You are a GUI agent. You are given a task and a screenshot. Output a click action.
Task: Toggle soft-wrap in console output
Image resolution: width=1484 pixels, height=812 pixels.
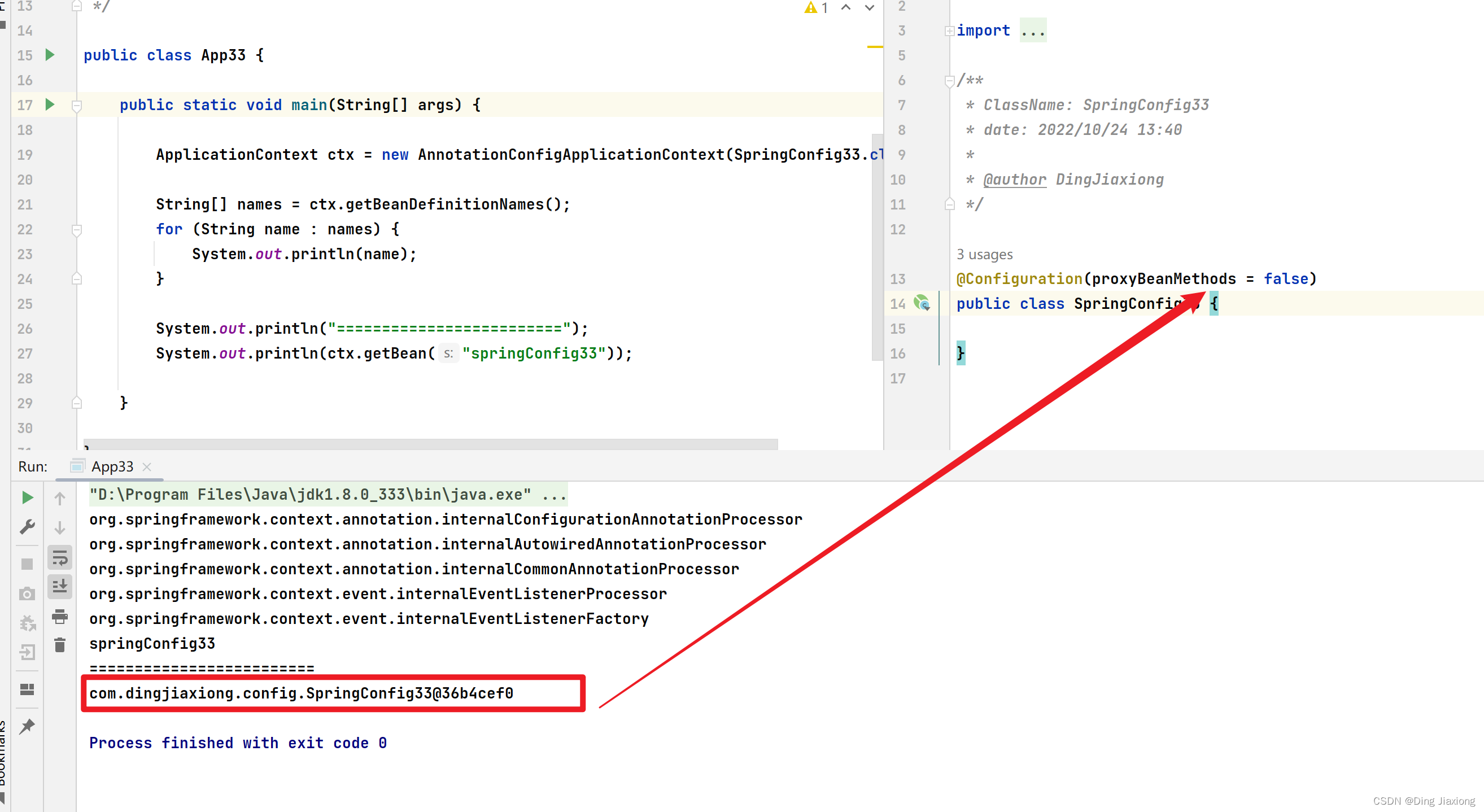[x=60, y=557]
